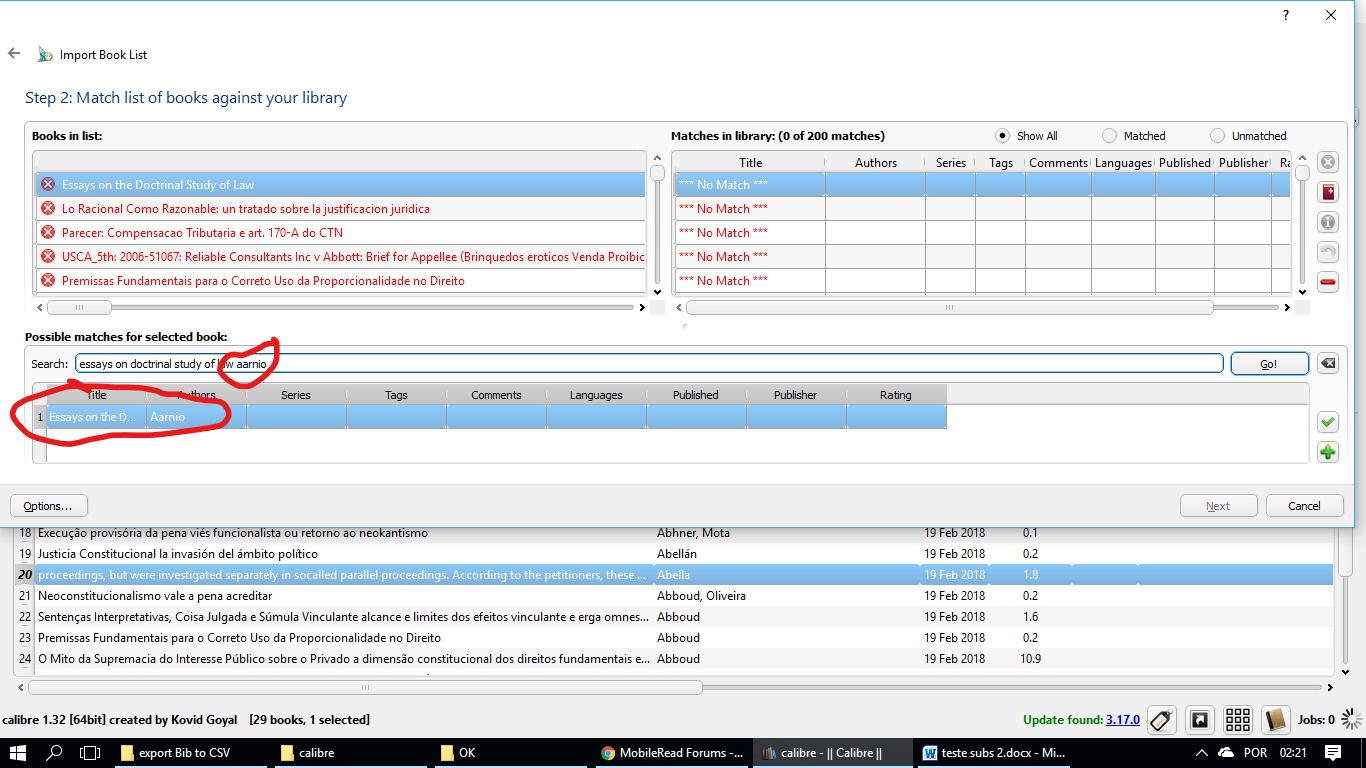
Task: Toggle the cover grid view icon
Action: 1237,719
